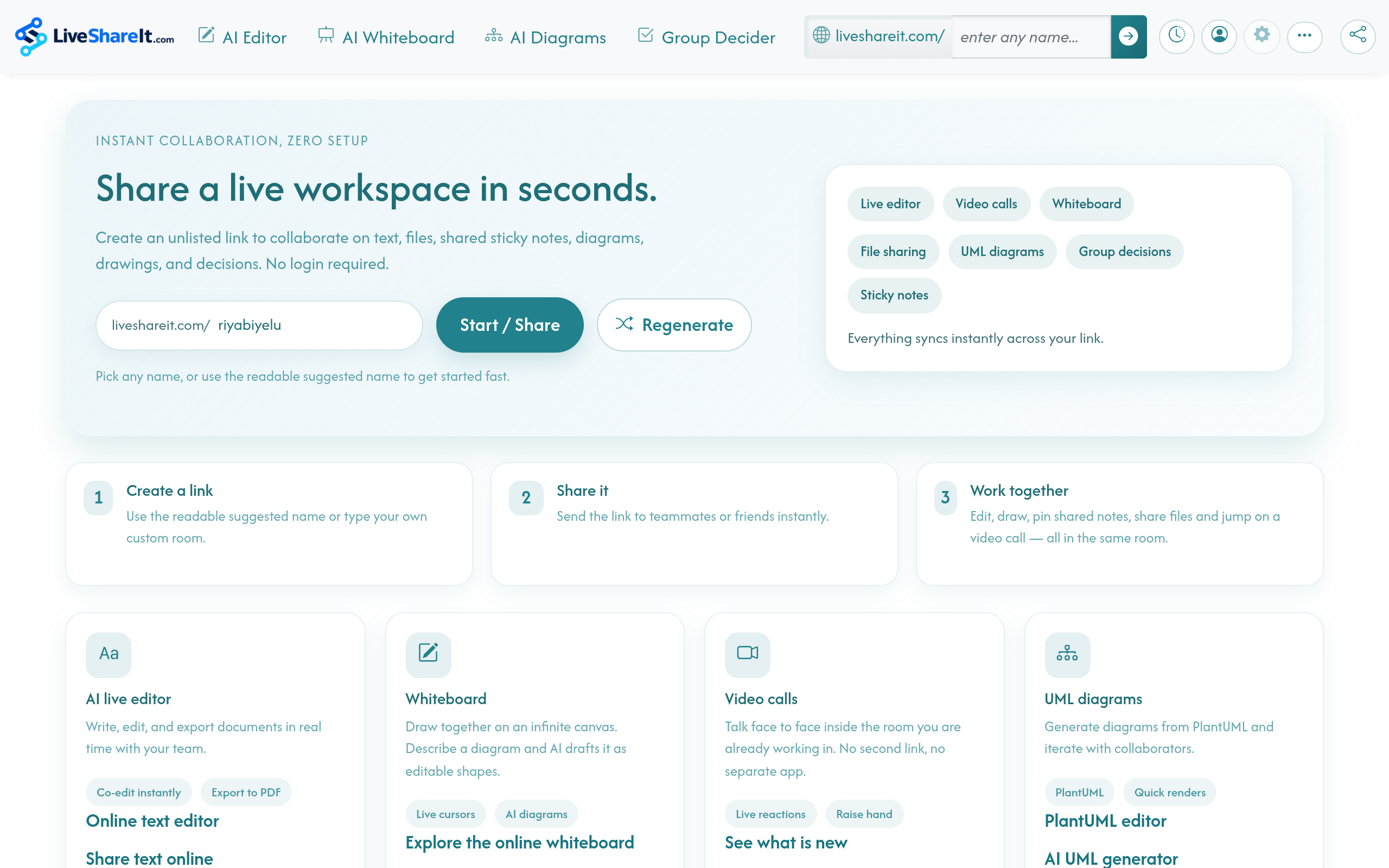Open the AI Whiteboard menu item

click(386, 37)
